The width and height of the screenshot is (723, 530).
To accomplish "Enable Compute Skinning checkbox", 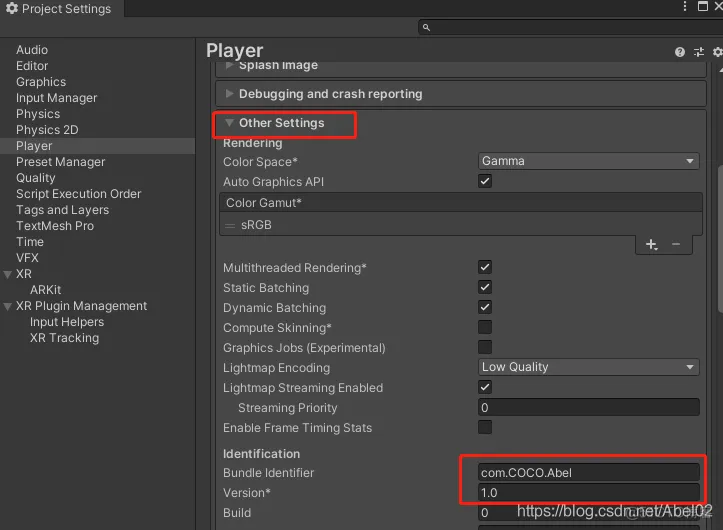I will pyautogui.click(x=485, y=327).
